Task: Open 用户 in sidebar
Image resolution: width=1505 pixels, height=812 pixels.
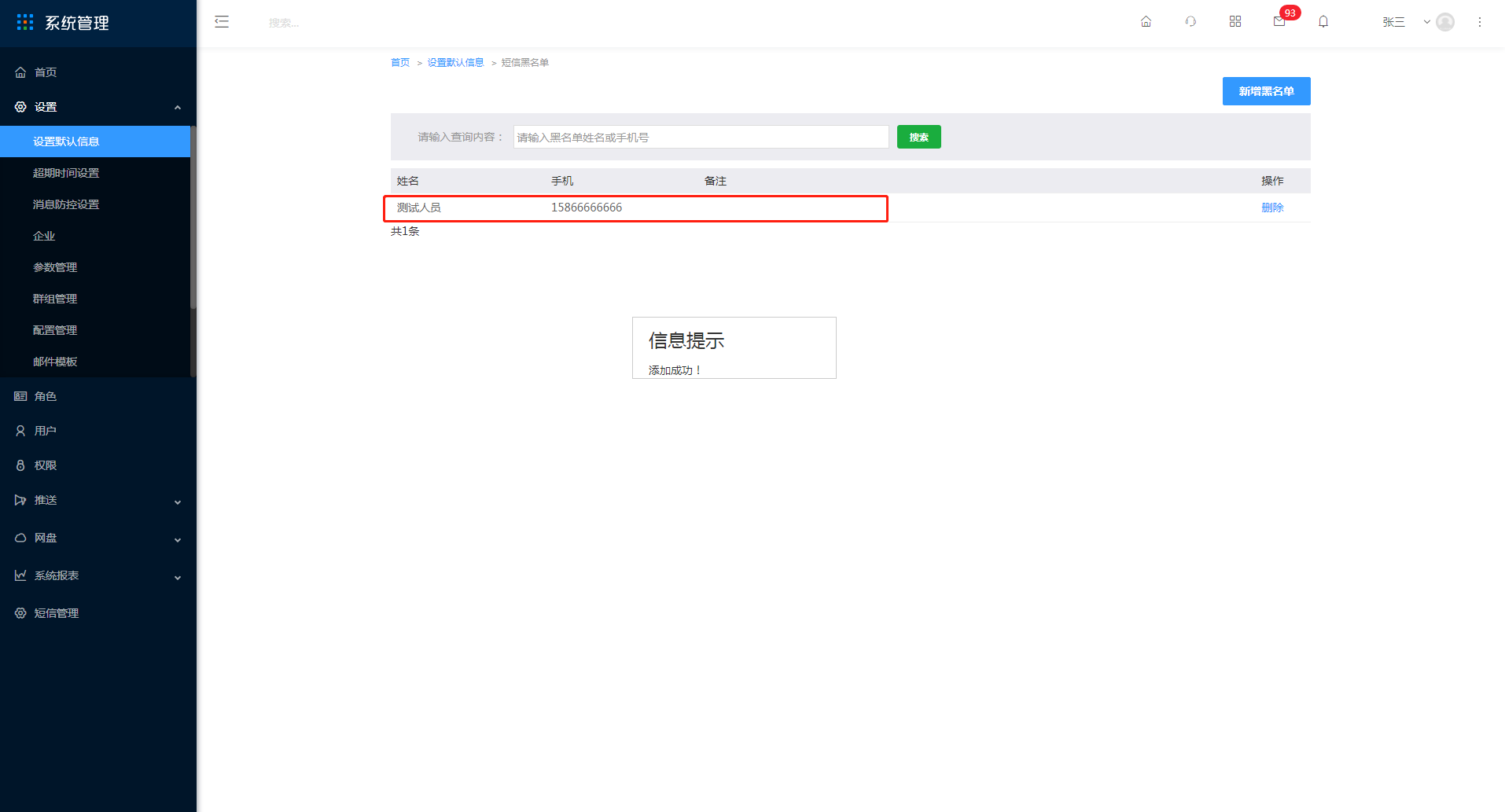Action: click(x=98, y=431)
